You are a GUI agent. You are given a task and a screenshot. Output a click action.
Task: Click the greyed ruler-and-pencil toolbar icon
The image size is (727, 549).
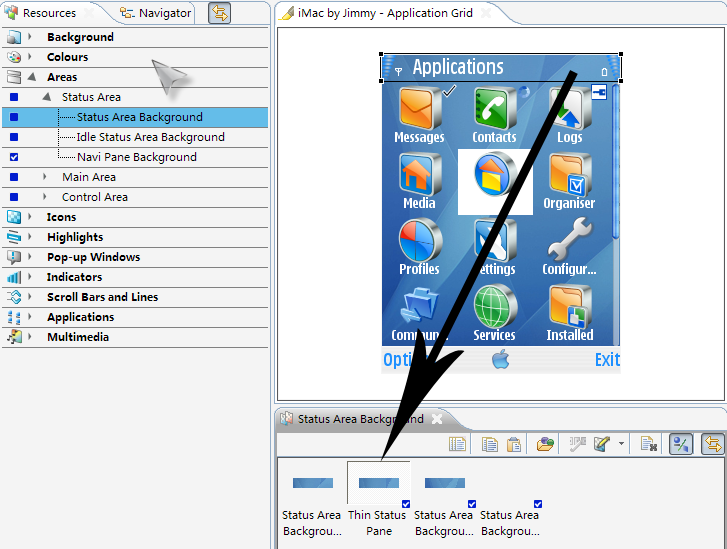[x=578, y=444]
